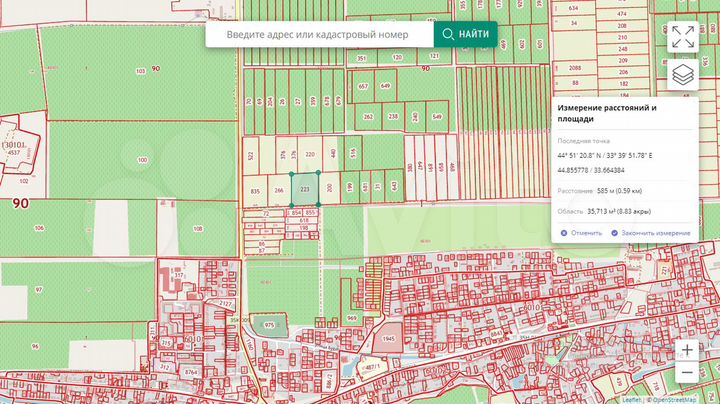Zoom out with the minus button
The width and height of the screenshot is (720, 404).
pos(687,373)
